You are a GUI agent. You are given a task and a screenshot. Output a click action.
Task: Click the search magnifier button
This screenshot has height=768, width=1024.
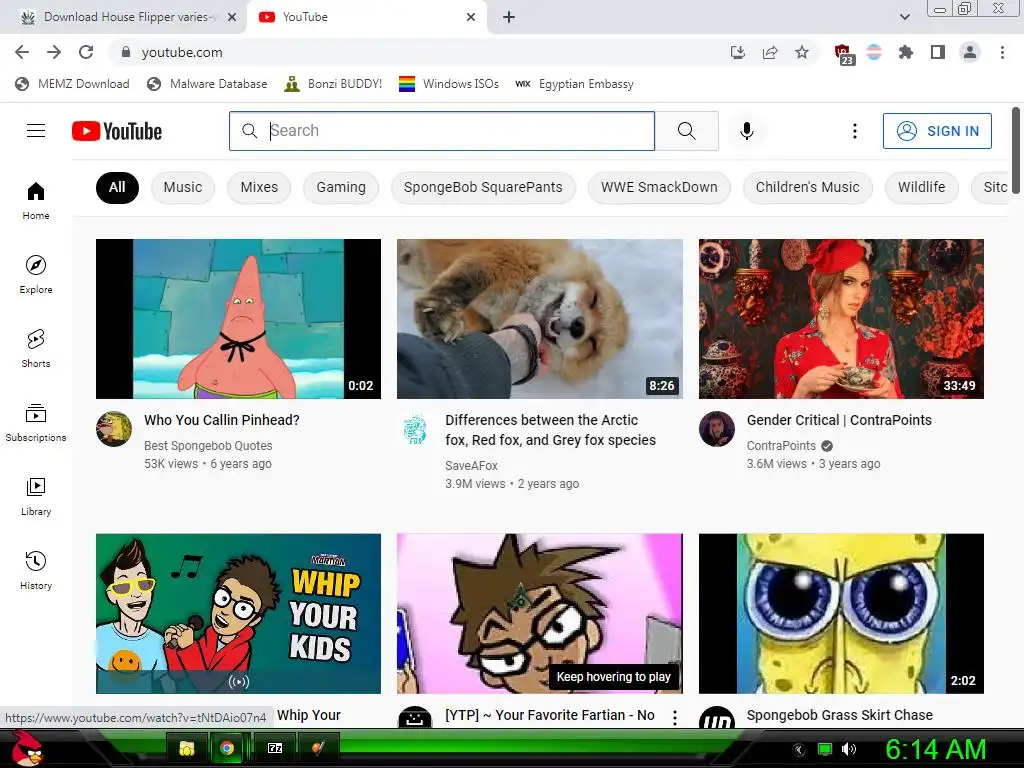686,131
